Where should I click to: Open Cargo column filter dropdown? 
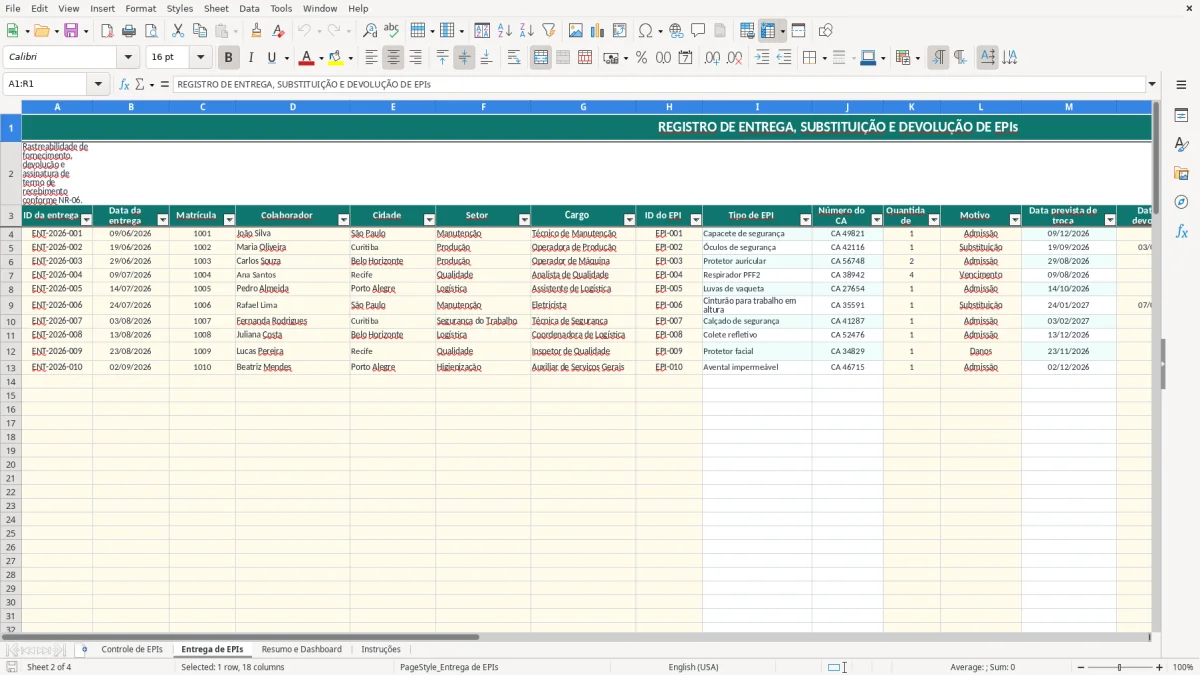point(630,220)
